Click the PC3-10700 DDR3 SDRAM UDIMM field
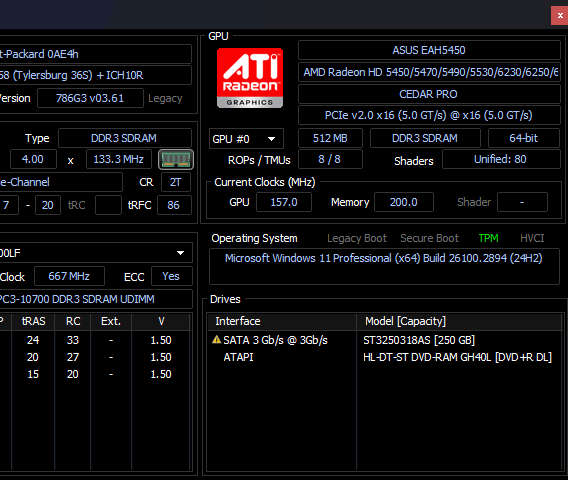 click(x=96, y=299)
